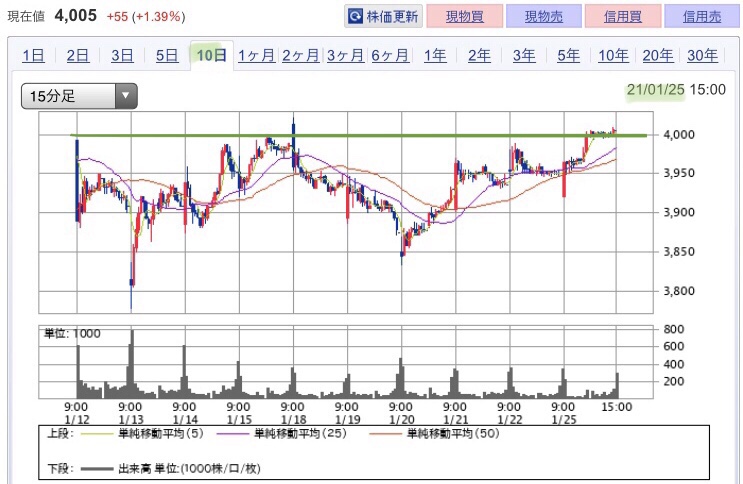743x484 pixels.
Task: Click the 1/13 volume spike bar
Action: 132,364
